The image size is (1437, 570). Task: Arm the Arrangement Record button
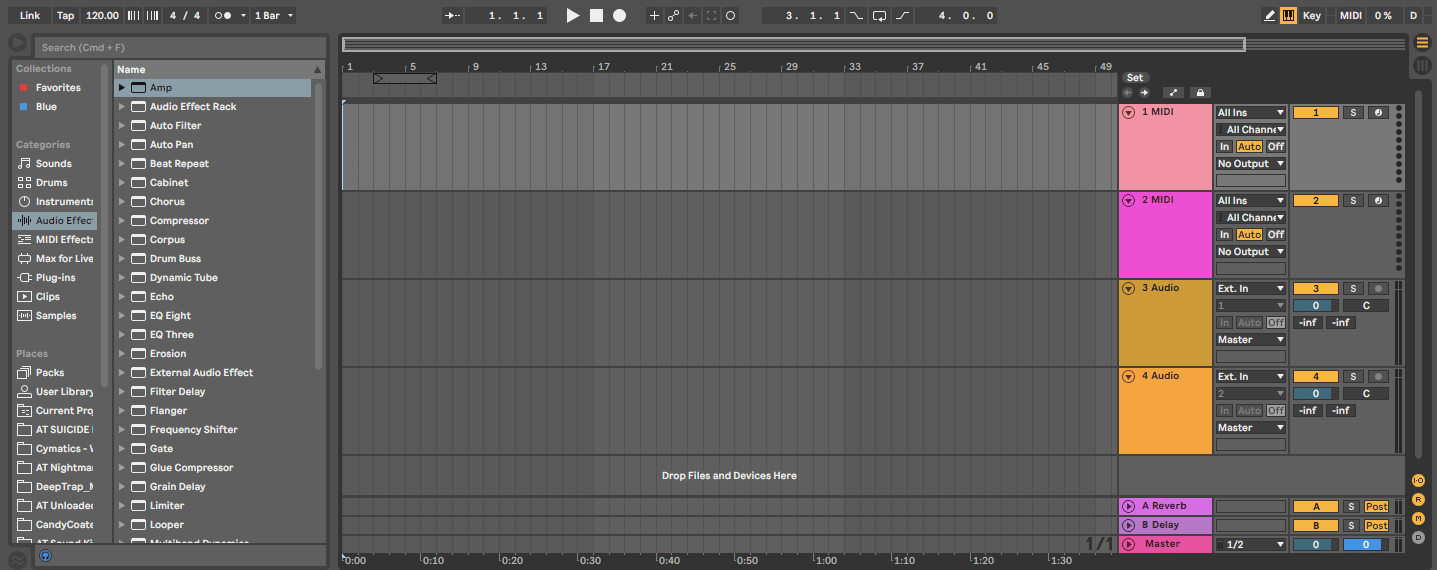click(620, 15)
